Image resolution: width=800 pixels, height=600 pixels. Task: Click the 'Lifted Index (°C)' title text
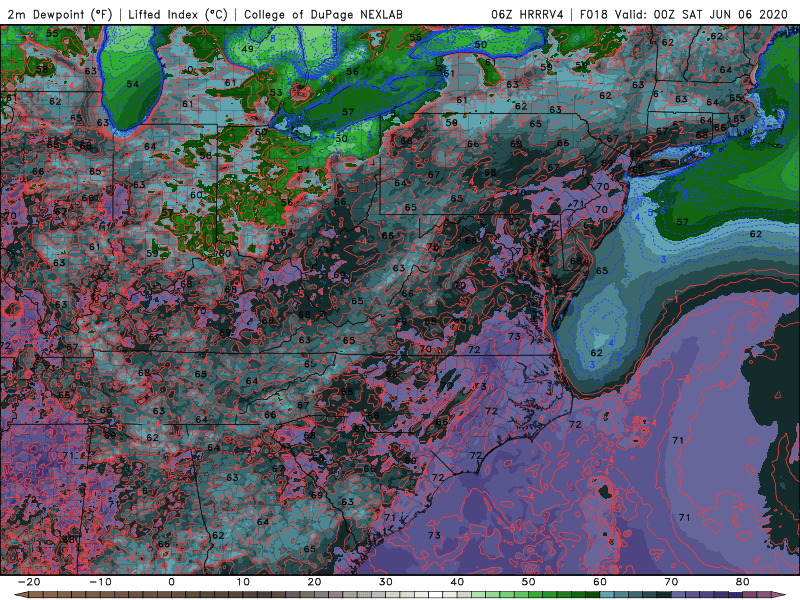click(178, 14)
